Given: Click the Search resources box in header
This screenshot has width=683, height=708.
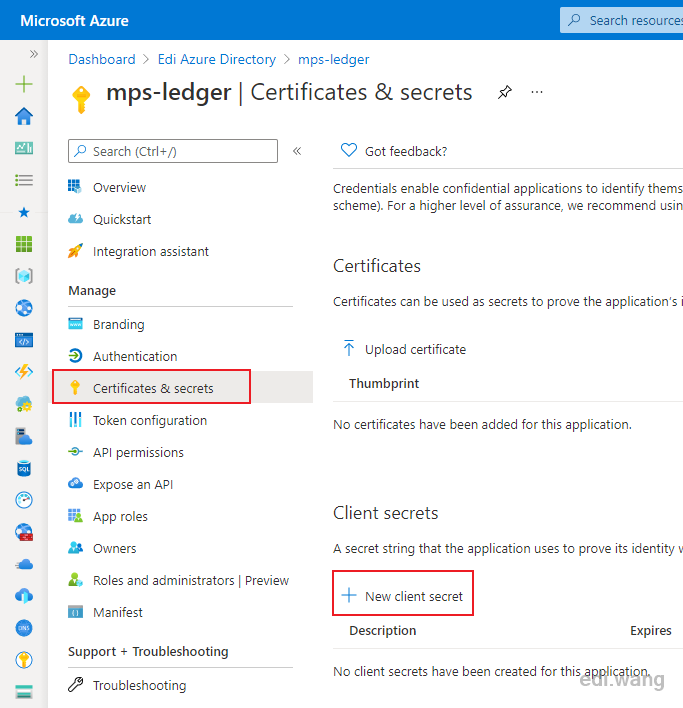Looking at the screenshot, I should (x=622, y=20).
